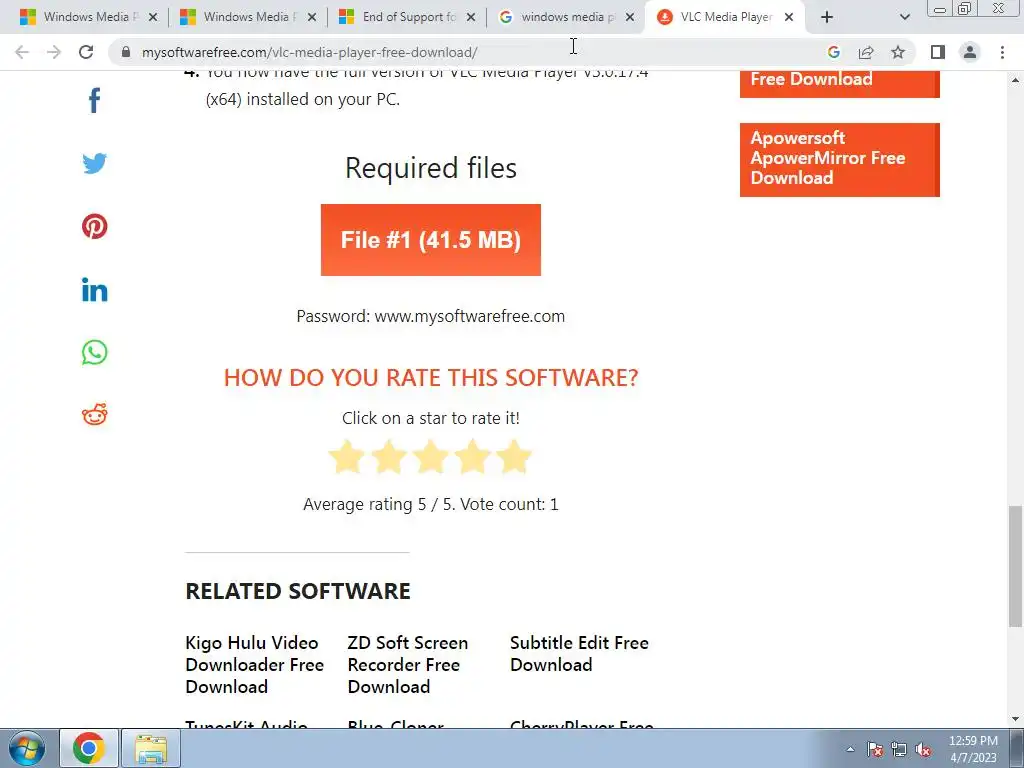
Task: Click the top Free Download sidebar button
Action: click(x=840, y=84)
